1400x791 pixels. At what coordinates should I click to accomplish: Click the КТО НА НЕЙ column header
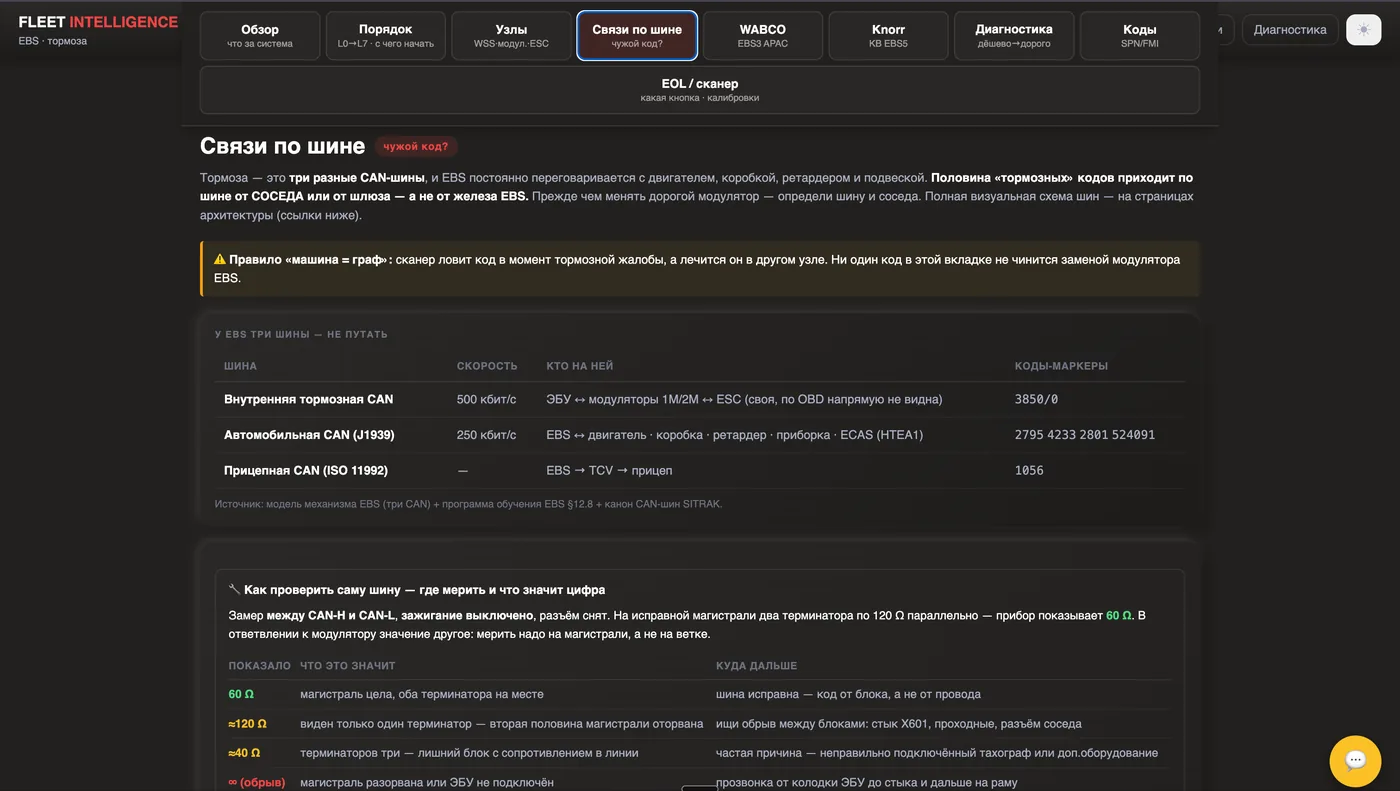pyautogui.click(x=580, y=366)
